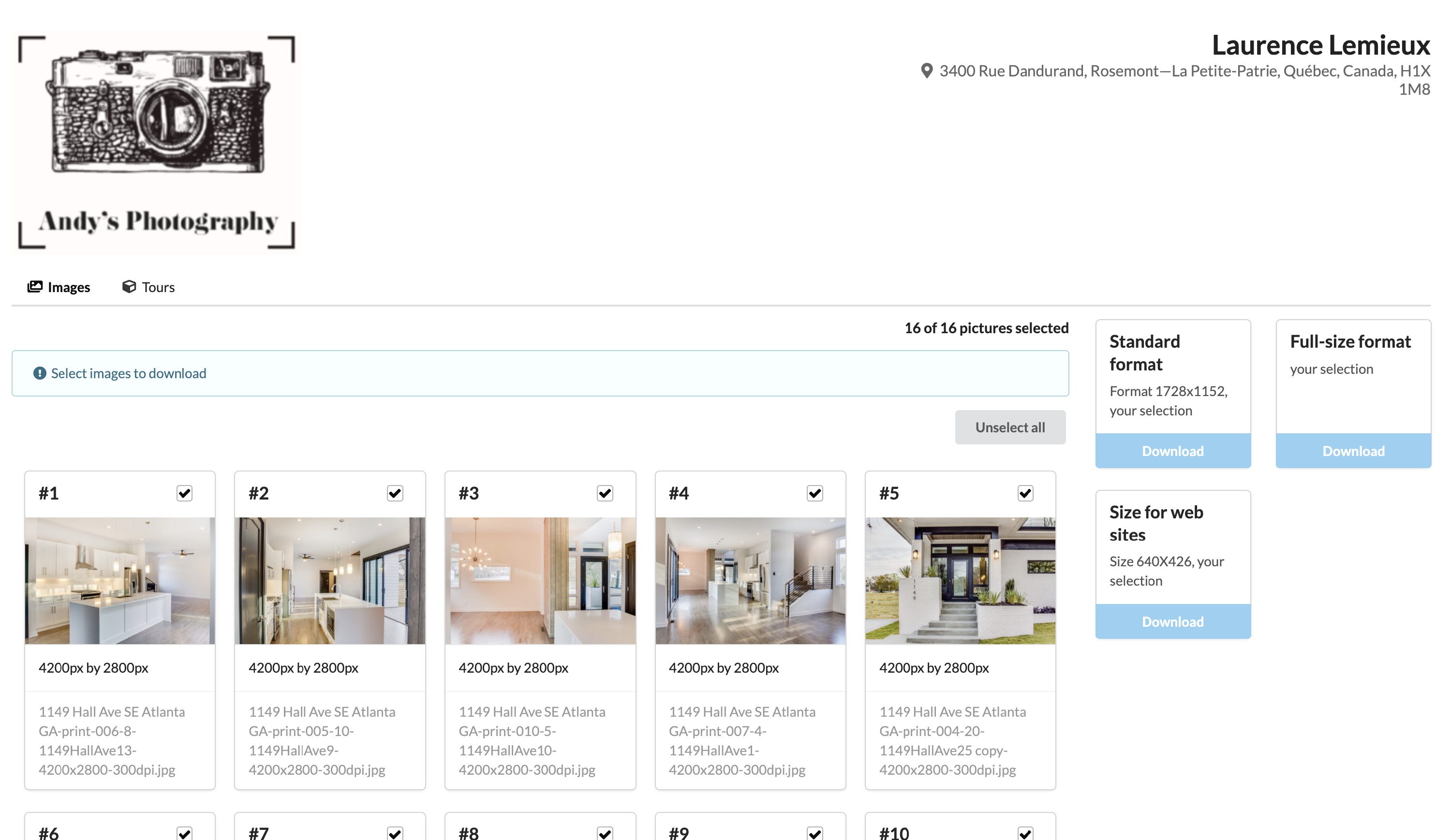The height and width of the screenshot is (840, 1451).
Task: Uncheck image #3 checkbox
Action: (x=605, y=493)
